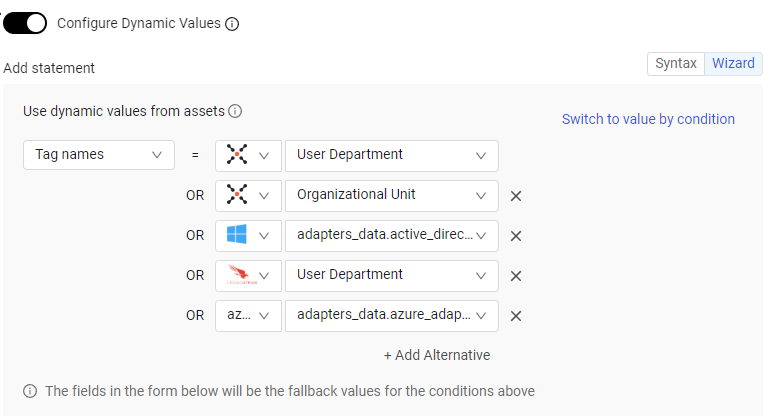Remove the azure adapter alternative row
Screen dimensions: 778x416
[516, 316]
